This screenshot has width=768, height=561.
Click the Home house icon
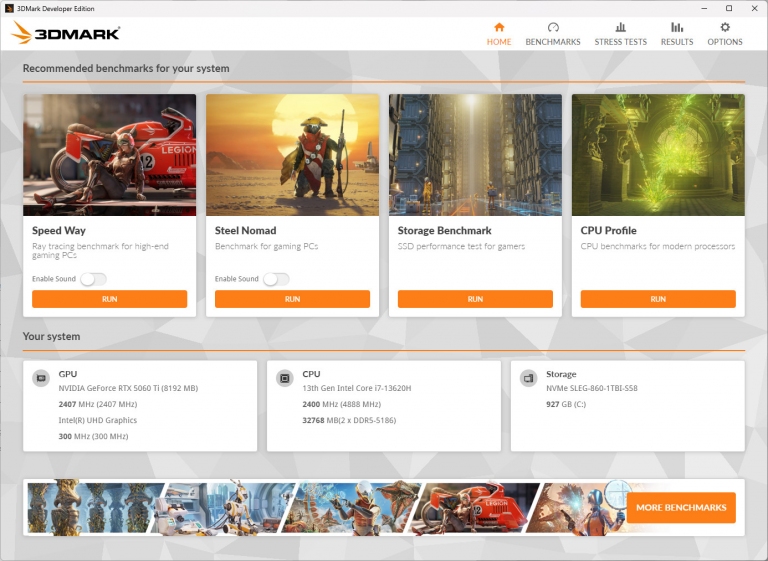tap(499, 27)
